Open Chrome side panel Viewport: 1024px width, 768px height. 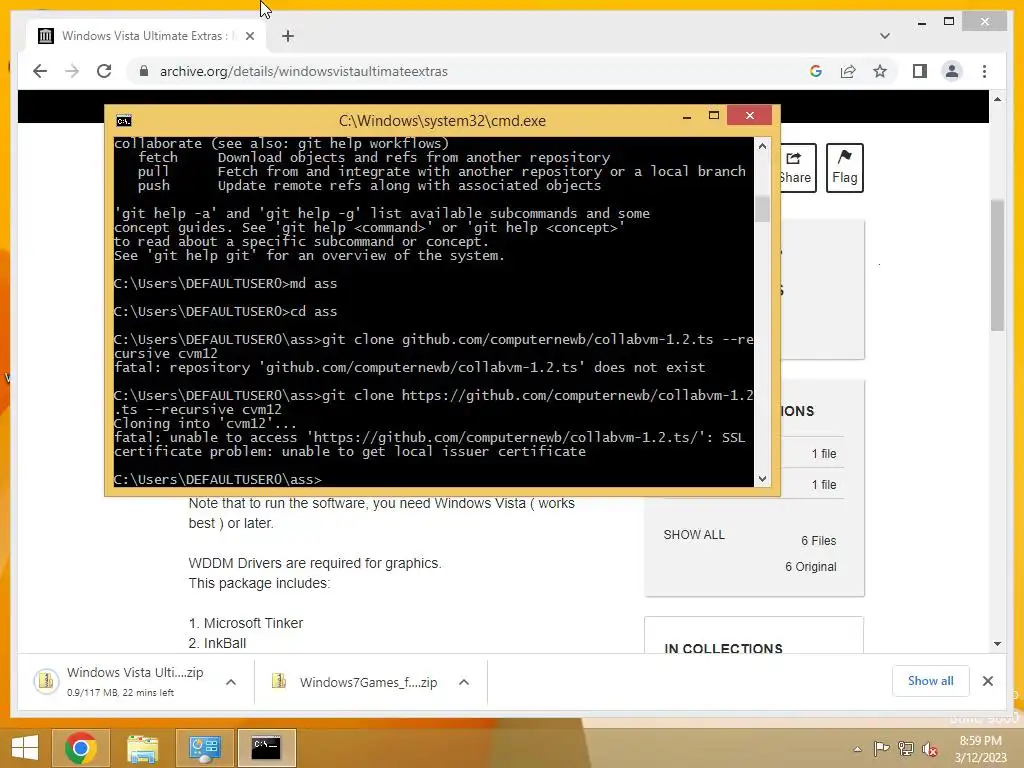(x=920, y=71)
